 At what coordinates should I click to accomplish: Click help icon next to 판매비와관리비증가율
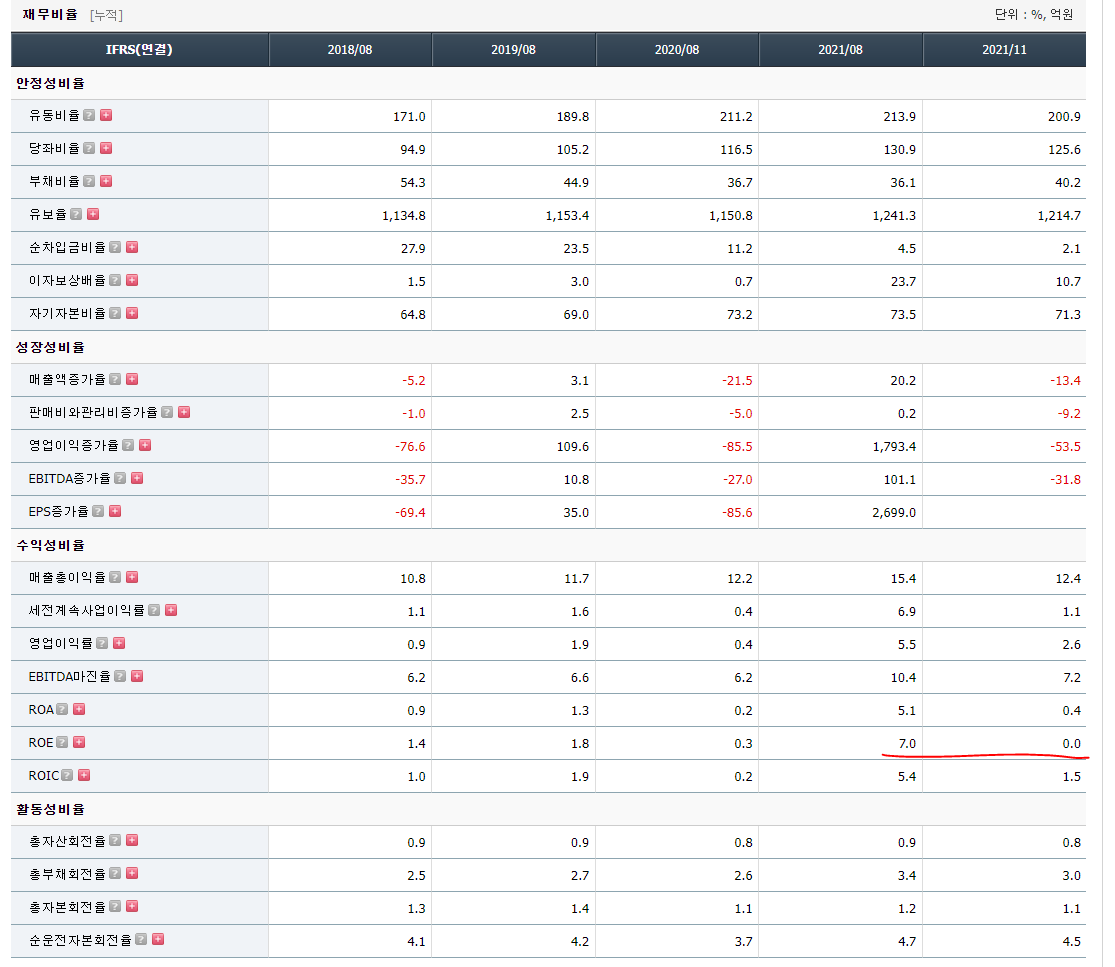tap(167, 412)
